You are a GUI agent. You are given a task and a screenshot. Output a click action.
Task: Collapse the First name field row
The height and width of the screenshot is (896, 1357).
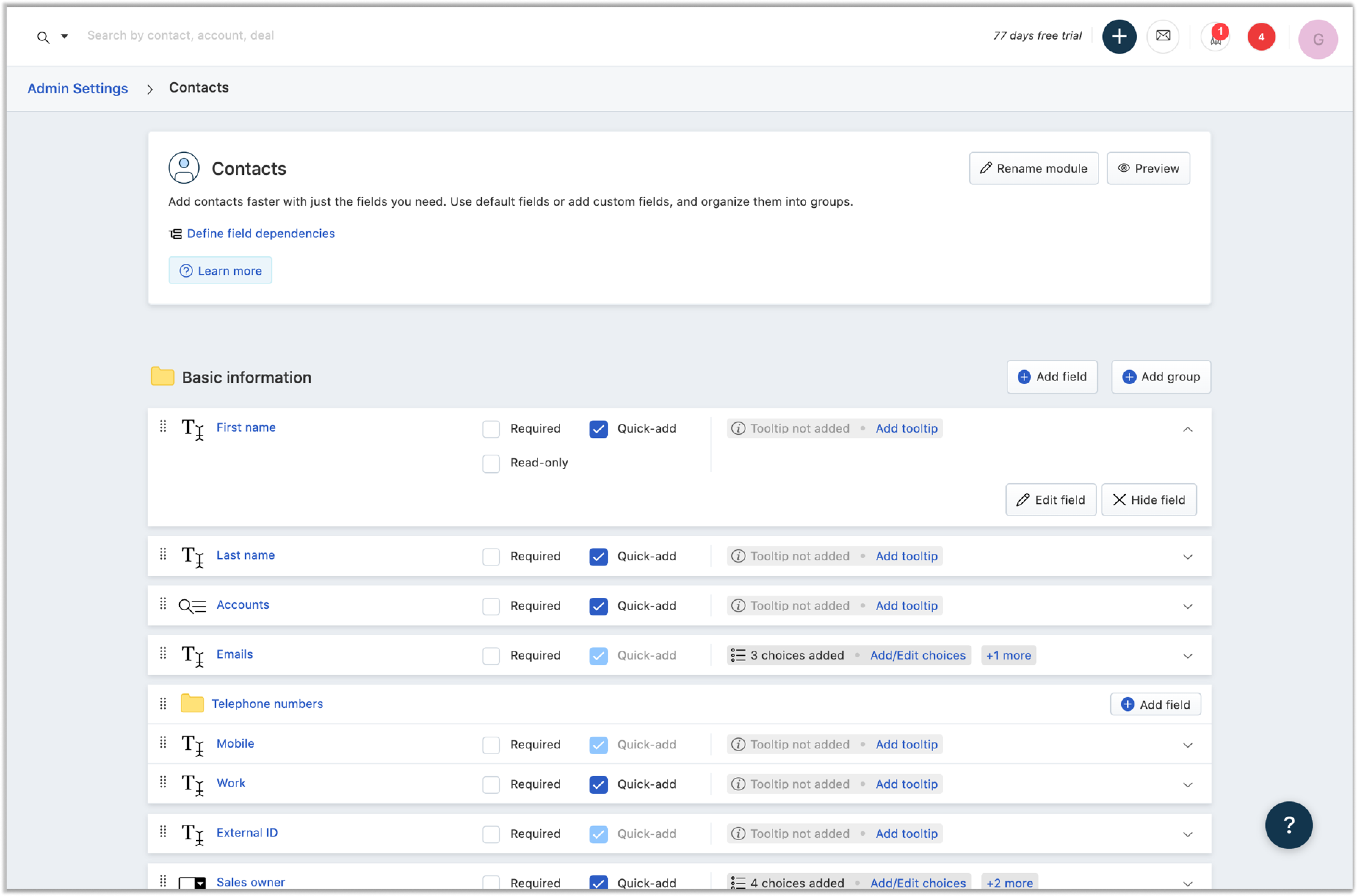[x=1187, y=429]
